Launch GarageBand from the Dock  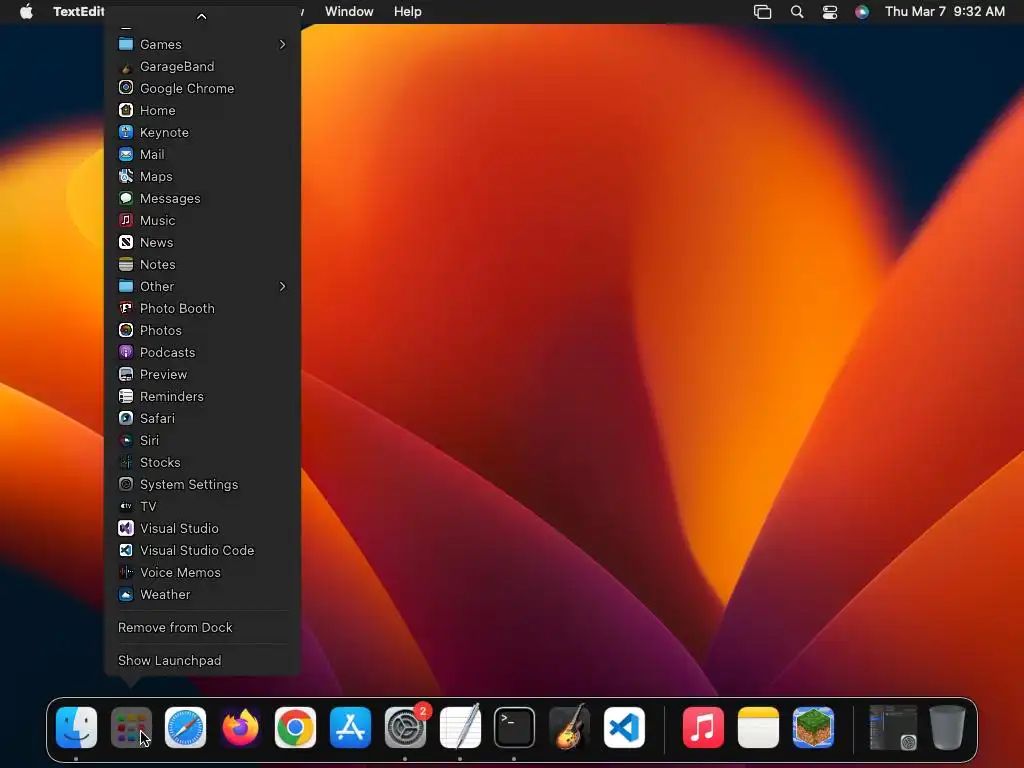coord(569,727)
